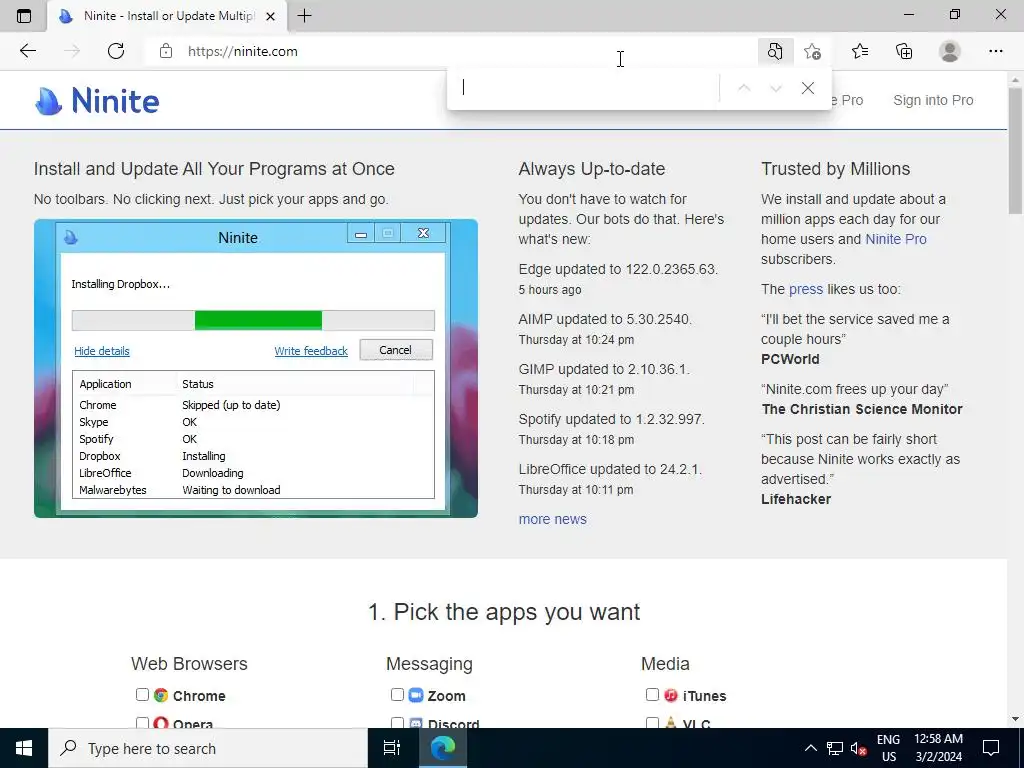The image size is (1024, 768).
Task: Tick the Chrome checkbox
Action: 142,694
